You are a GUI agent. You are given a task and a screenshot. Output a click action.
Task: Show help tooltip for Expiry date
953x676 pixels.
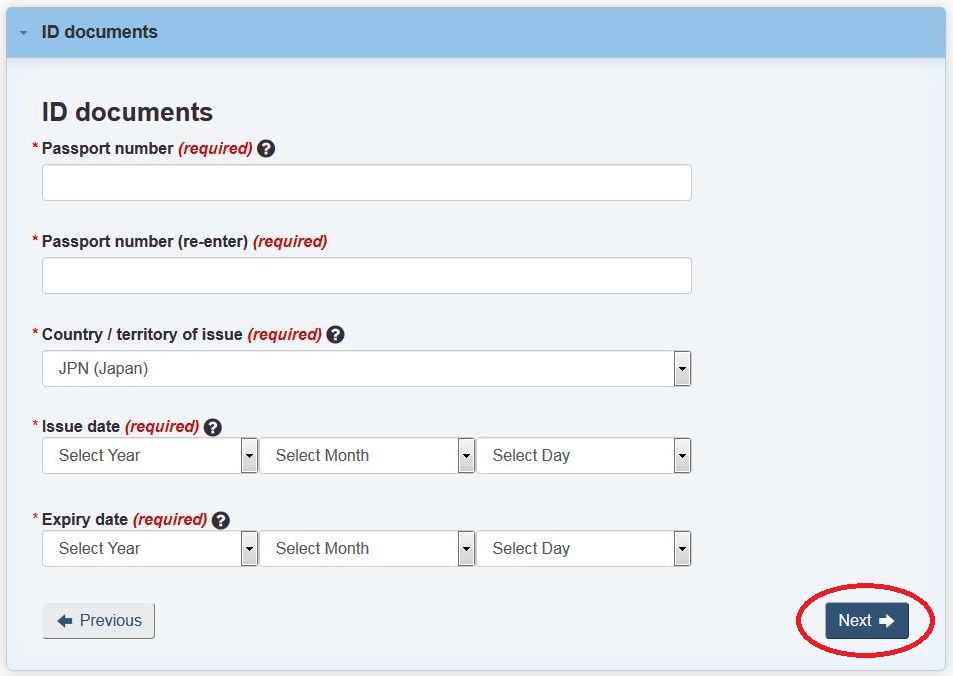coord(221,520)
